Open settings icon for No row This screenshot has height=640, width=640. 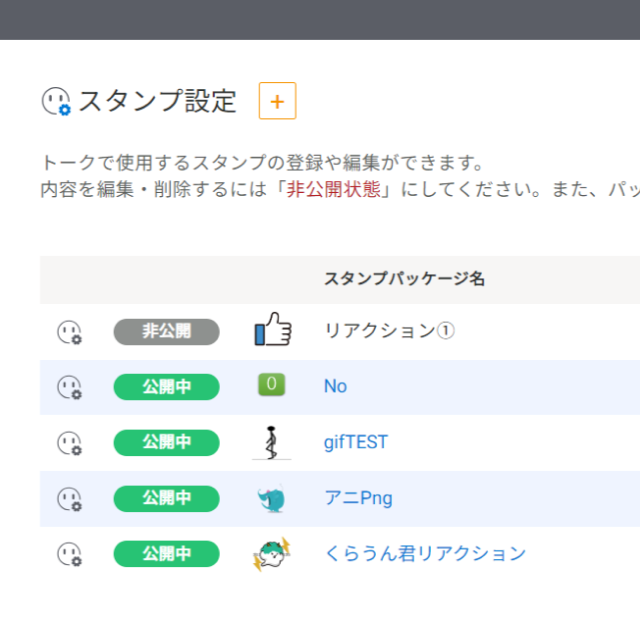(69, 387)
